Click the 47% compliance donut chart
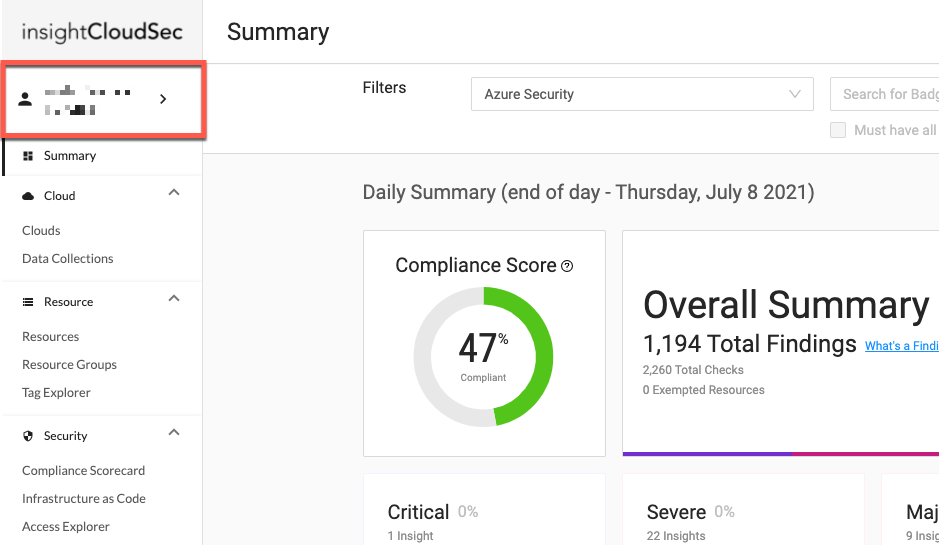This screenshot has width=939, height=545. (x=483, y=357)
